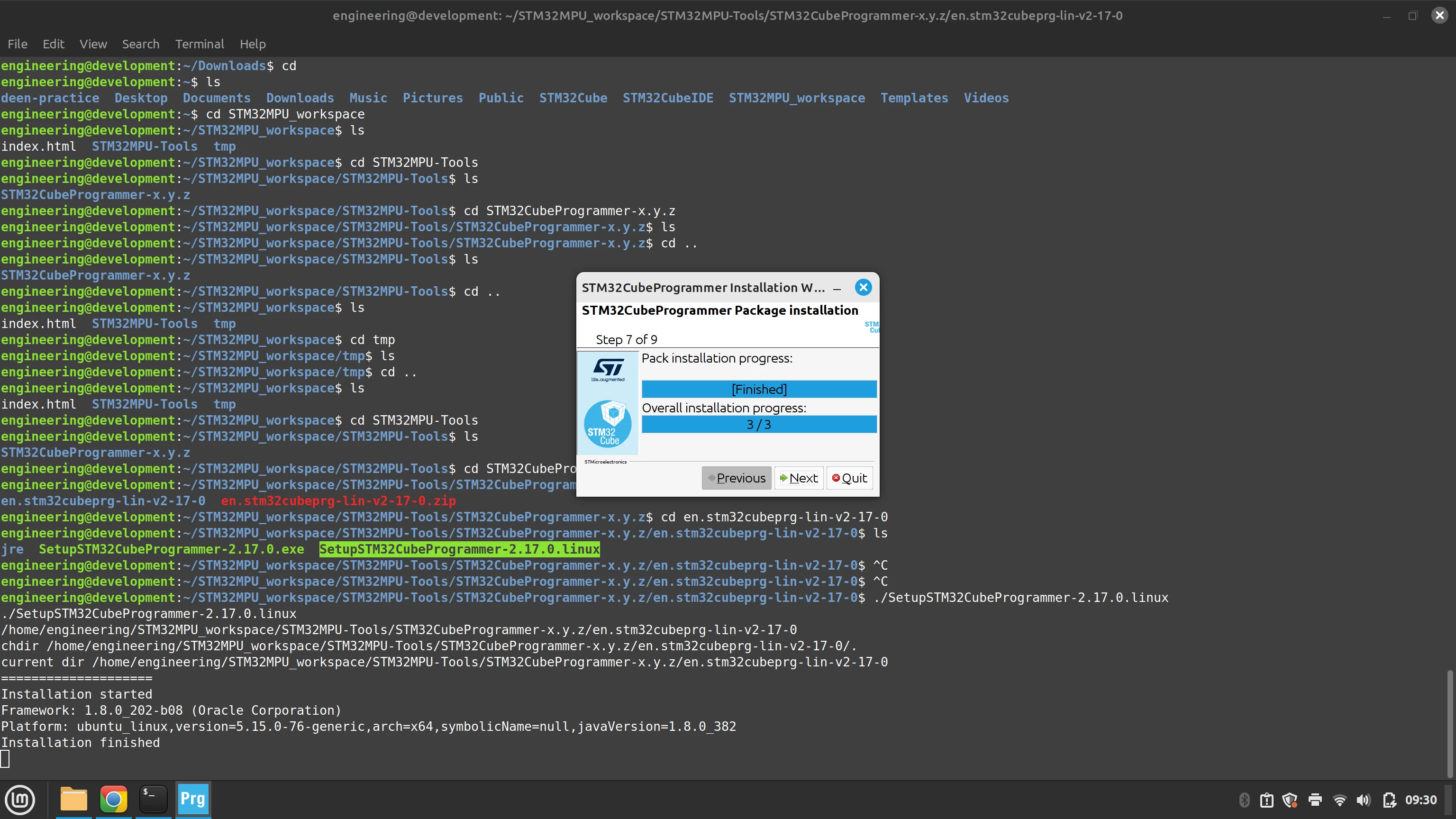Switch to STM32CubeProgrammer taskbar icon
This screenshot has height=819, width=1456.
point(193,800)
